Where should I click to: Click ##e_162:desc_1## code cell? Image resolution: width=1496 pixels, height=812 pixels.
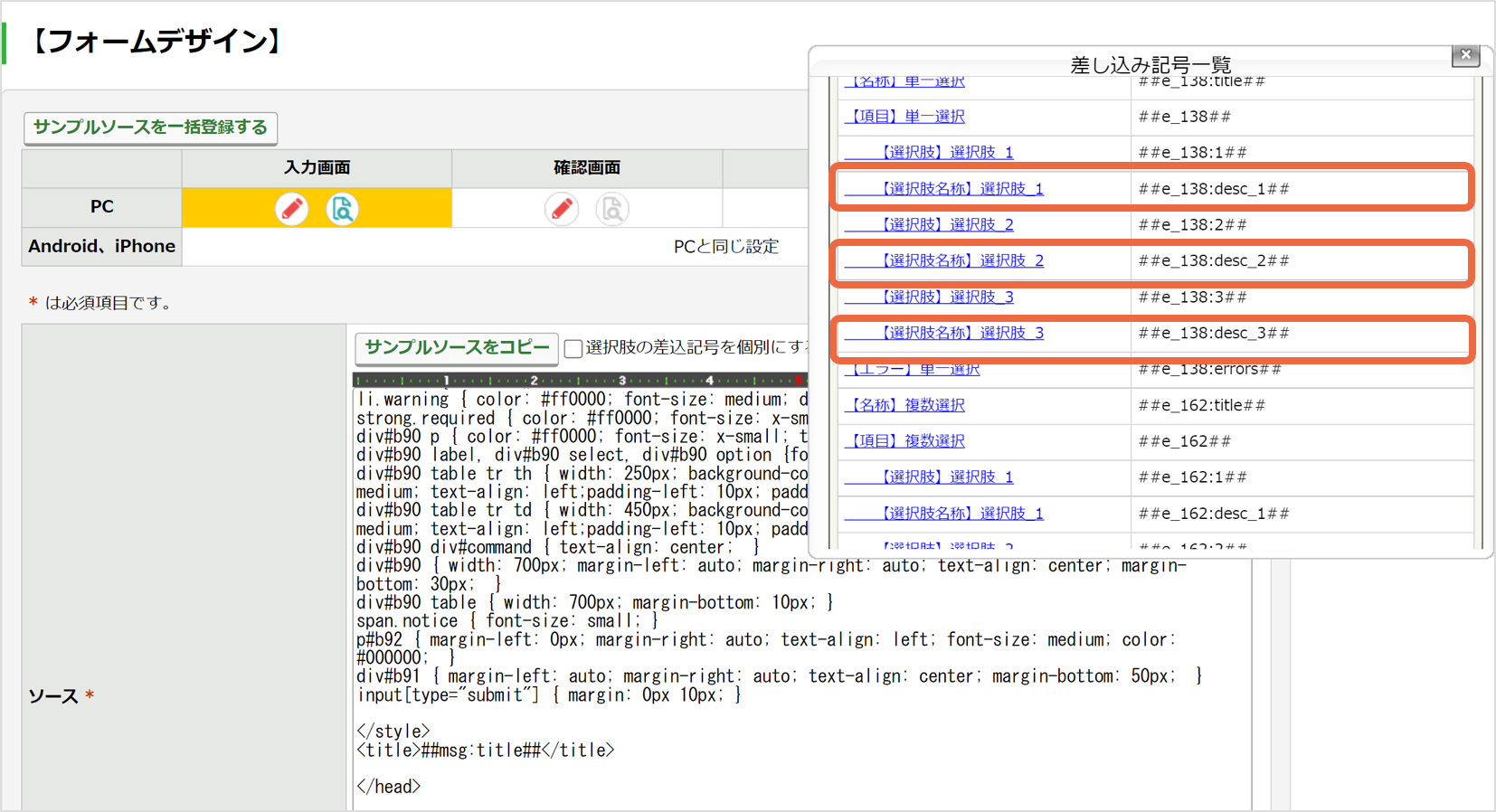pyautogui.click(x=1302, y=514)
